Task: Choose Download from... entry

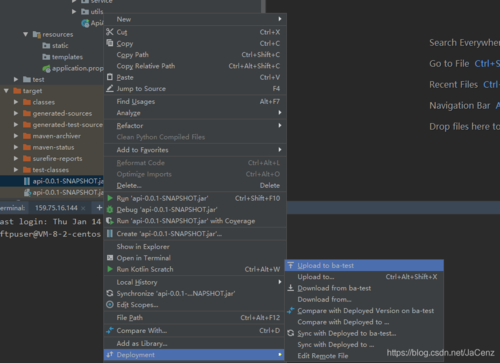Action: point(364,299)
